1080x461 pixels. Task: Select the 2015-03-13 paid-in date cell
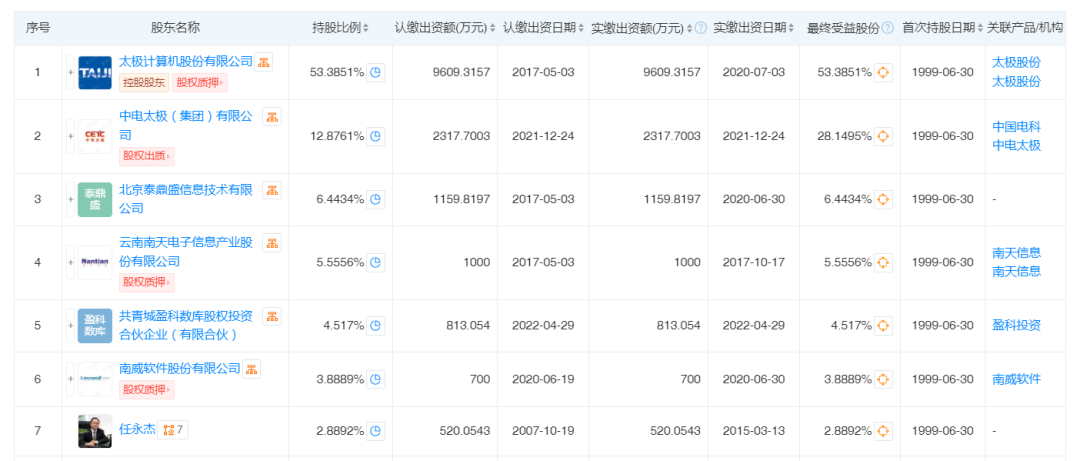tap(754, 431)
